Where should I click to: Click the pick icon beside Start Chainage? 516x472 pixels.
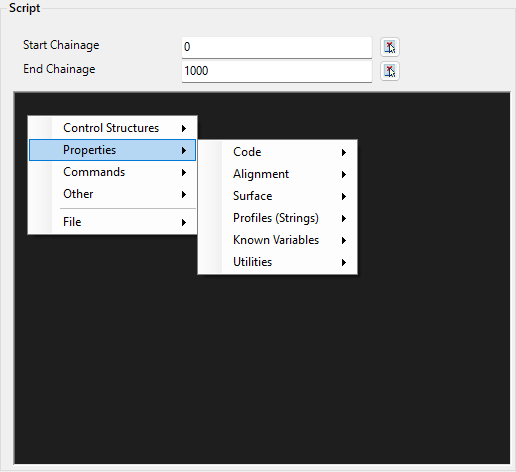tap(390, 47)
